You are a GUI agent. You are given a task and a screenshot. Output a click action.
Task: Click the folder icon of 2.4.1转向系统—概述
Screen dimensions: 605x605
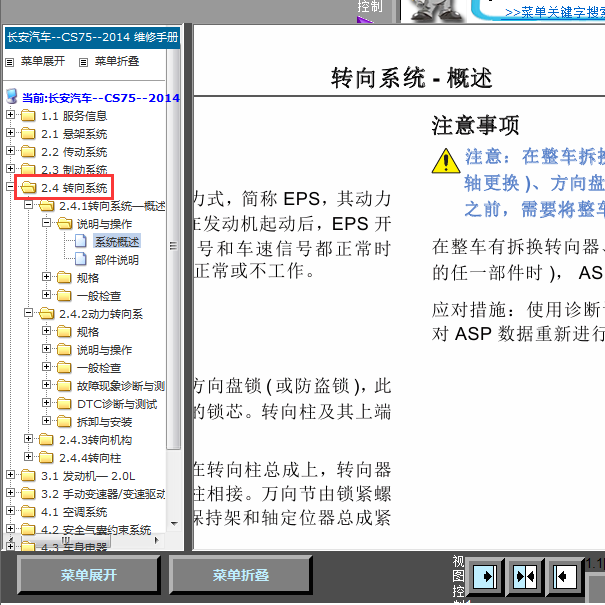pos(46,206)
